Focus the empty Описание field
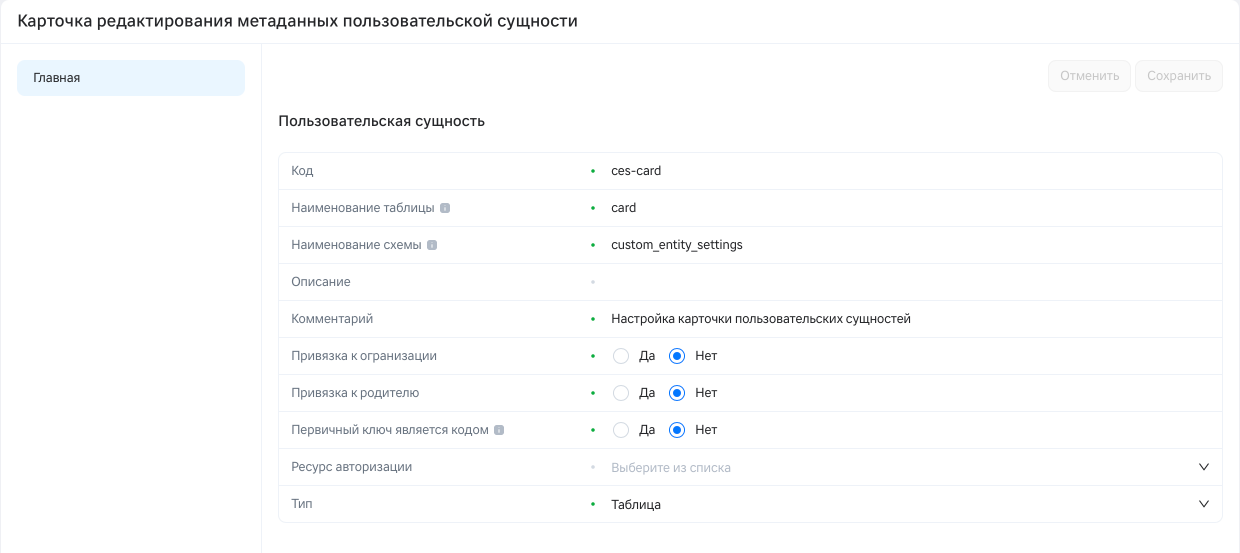This screenshot has height=553, width=1240. pos(910,282)
